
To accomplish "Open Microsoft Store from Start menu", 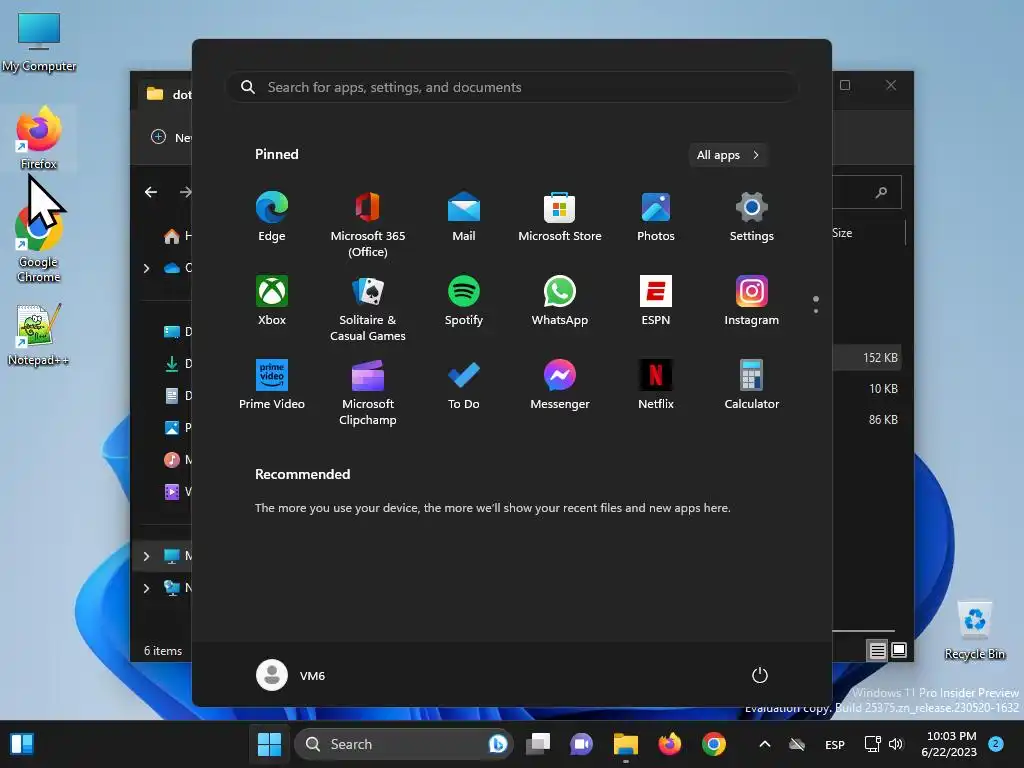I will (x=560, y=217).
